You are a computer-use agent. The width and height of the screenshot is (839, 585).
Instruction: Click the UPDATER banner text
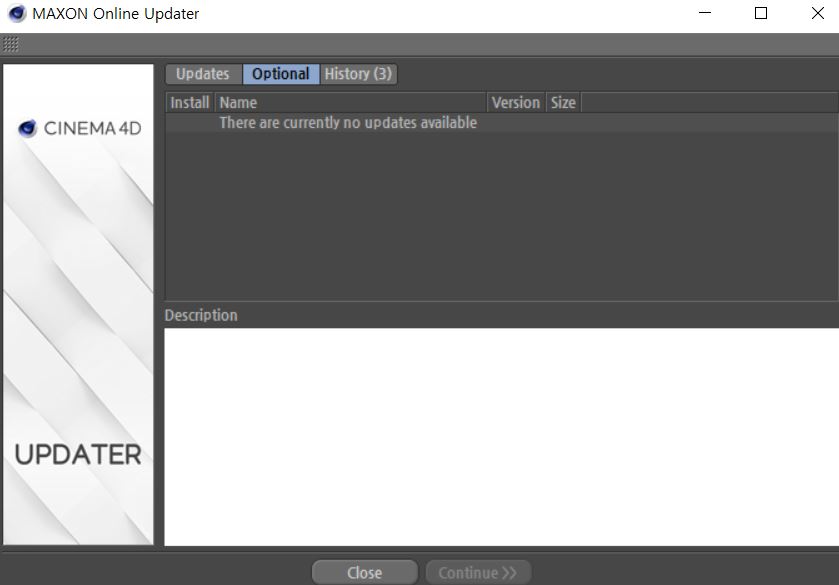click(x=78, y=455)
